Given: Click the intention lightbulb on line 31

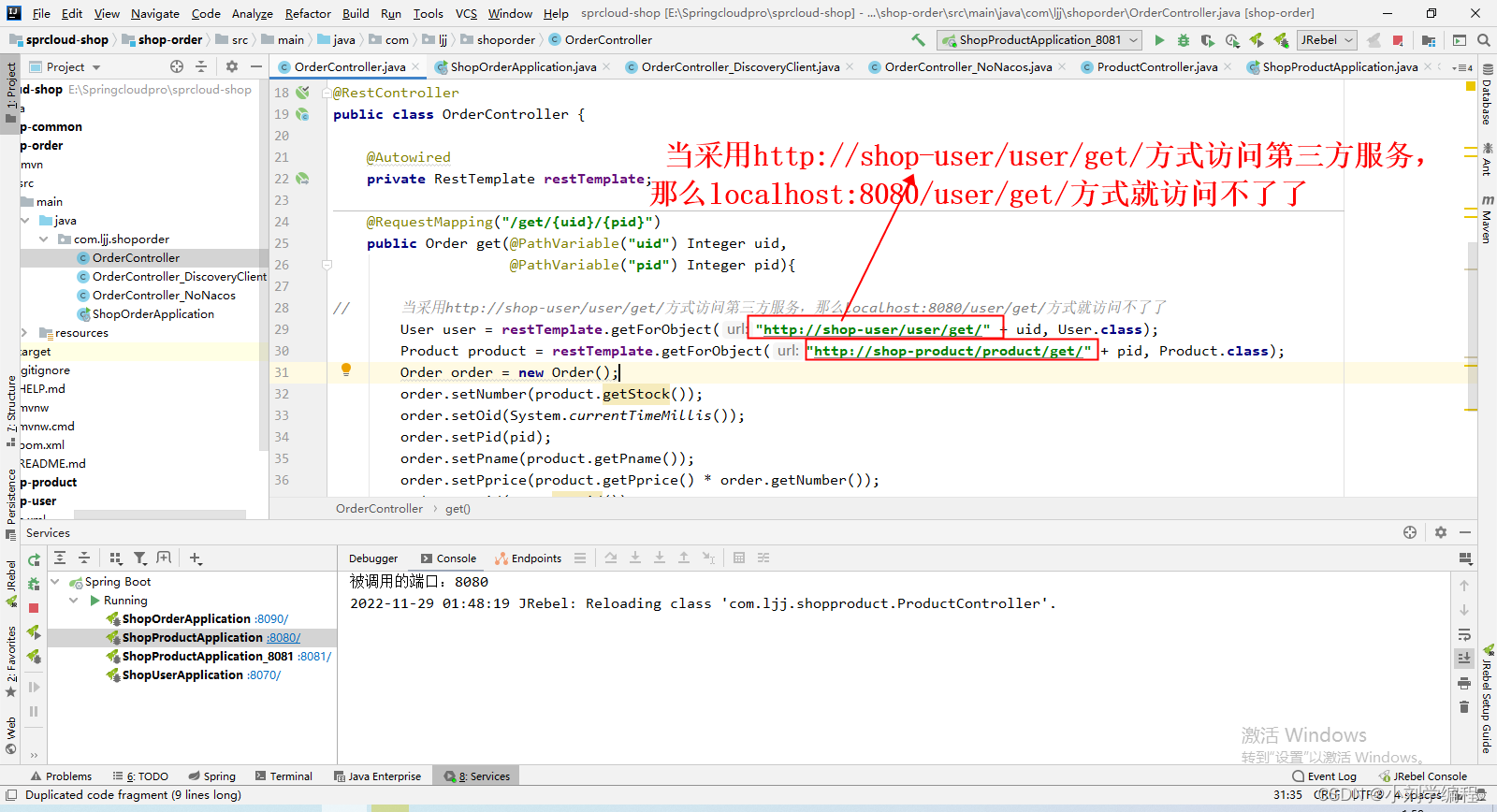Looking at the screenshot, I should tap(346, 370).
